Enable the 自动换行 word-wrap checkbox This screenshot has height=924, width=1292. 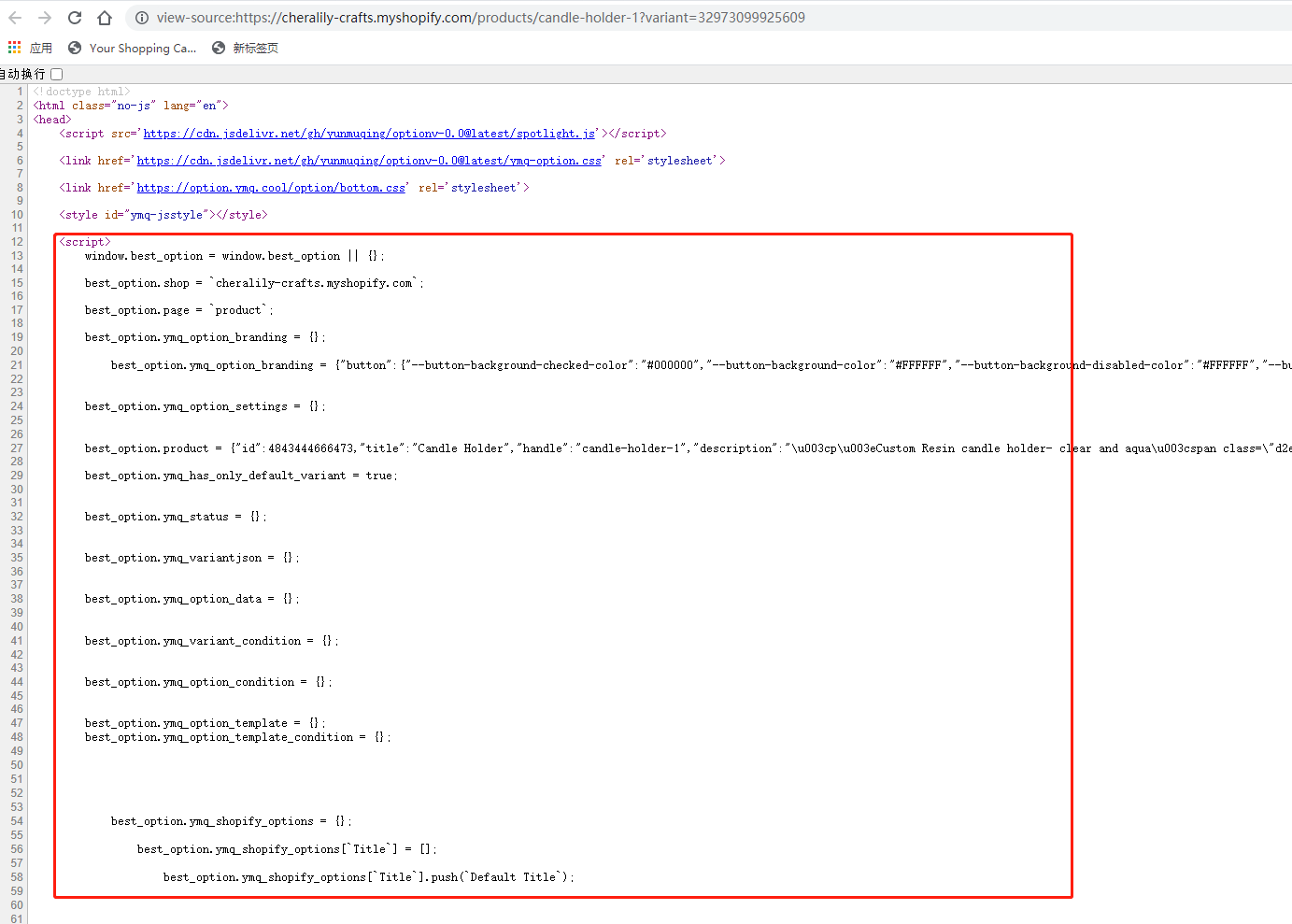click(x=56, y=73)
